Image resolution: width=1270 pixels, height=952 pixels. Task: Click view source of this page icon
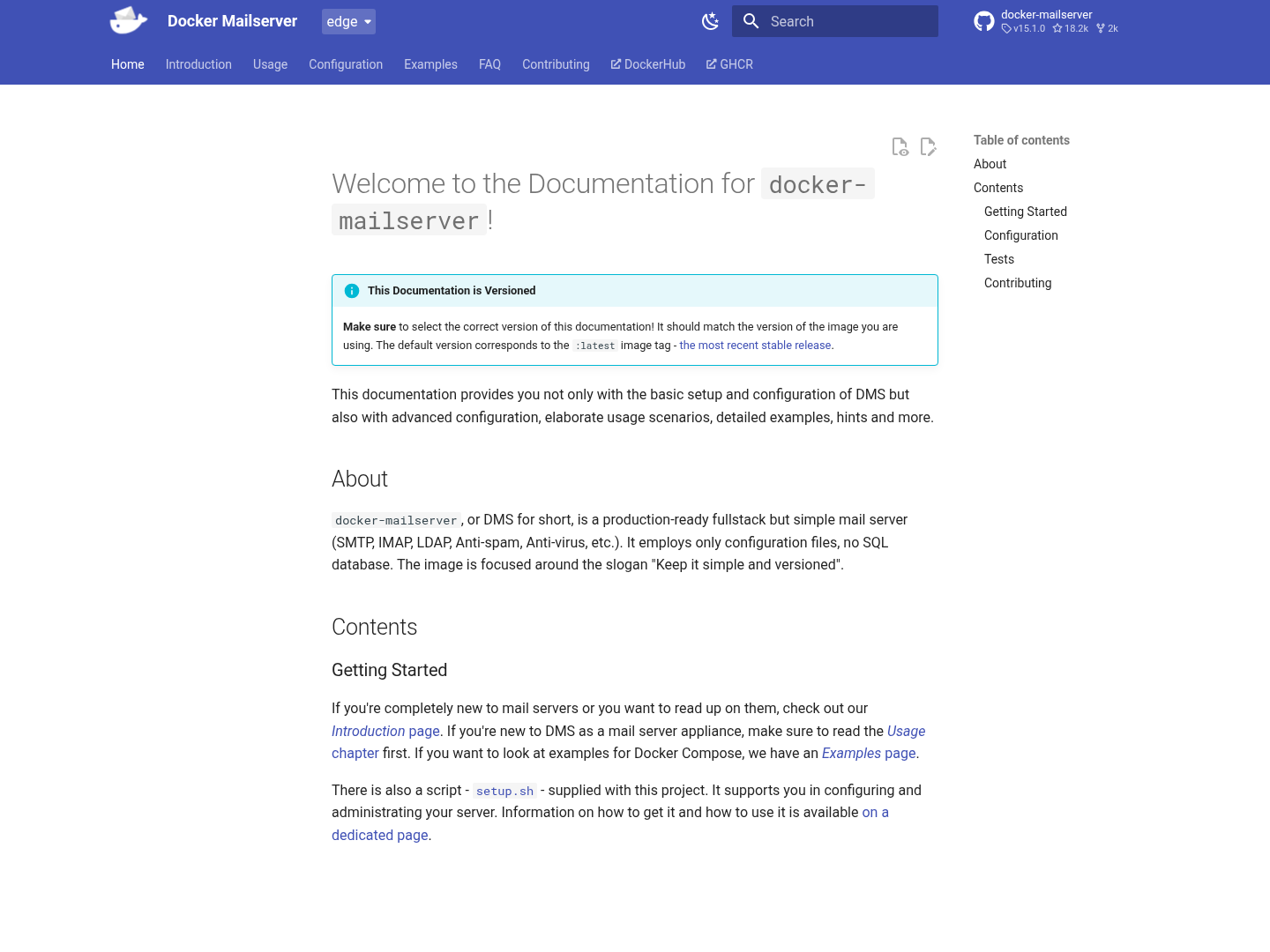click(x=900, y=146)
